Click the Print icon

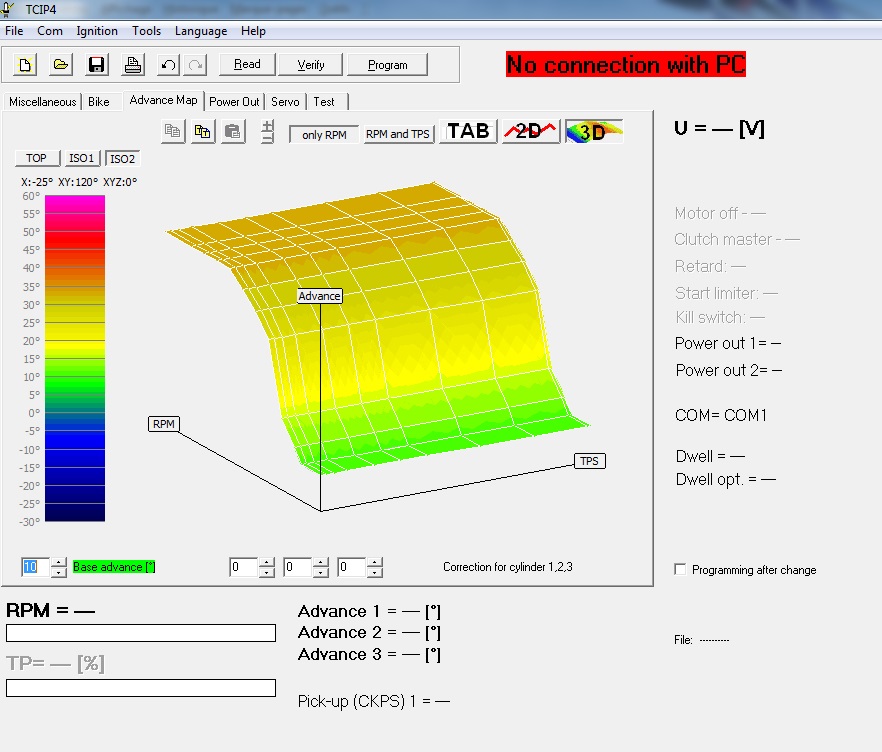[132, 65]
